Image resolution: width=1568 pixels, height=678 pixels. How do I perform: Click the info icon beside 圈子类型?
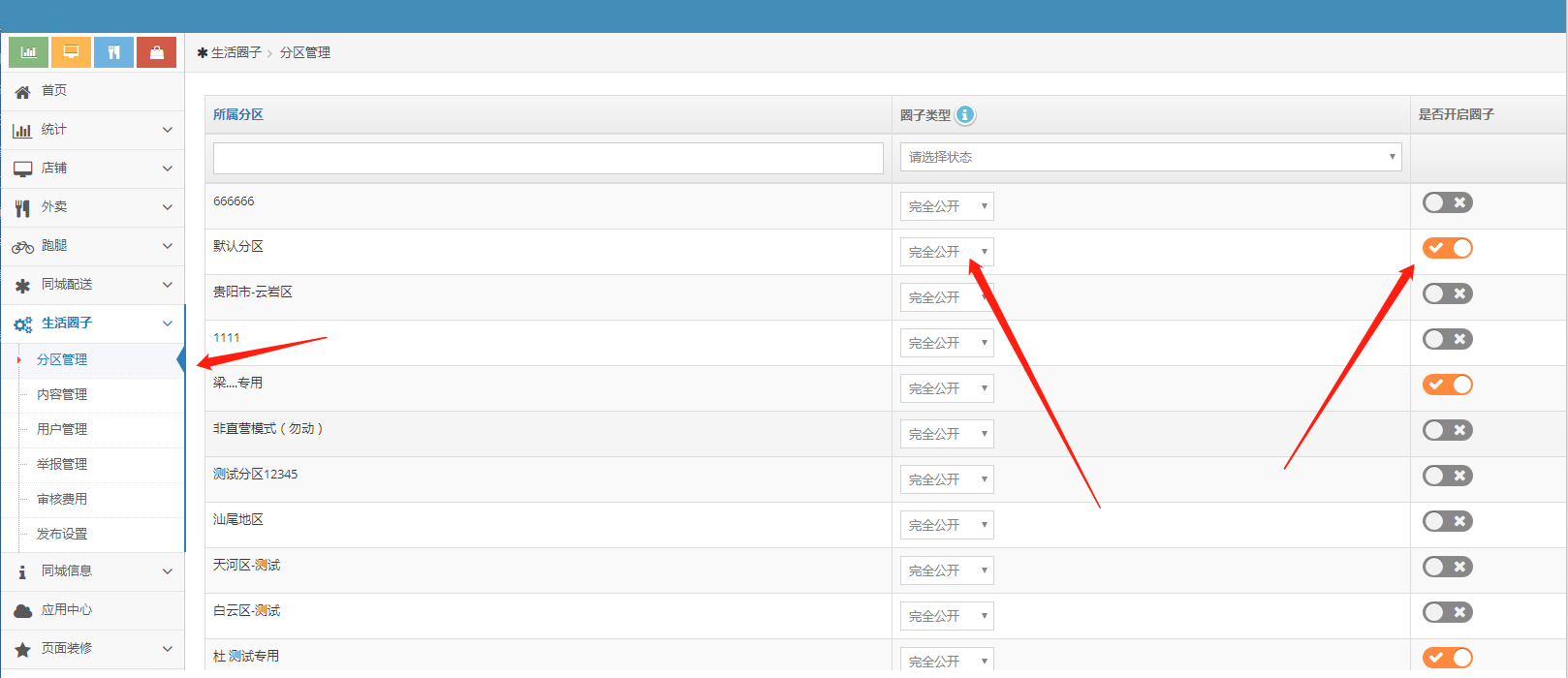pyautogui.click(x=964, y=114)
